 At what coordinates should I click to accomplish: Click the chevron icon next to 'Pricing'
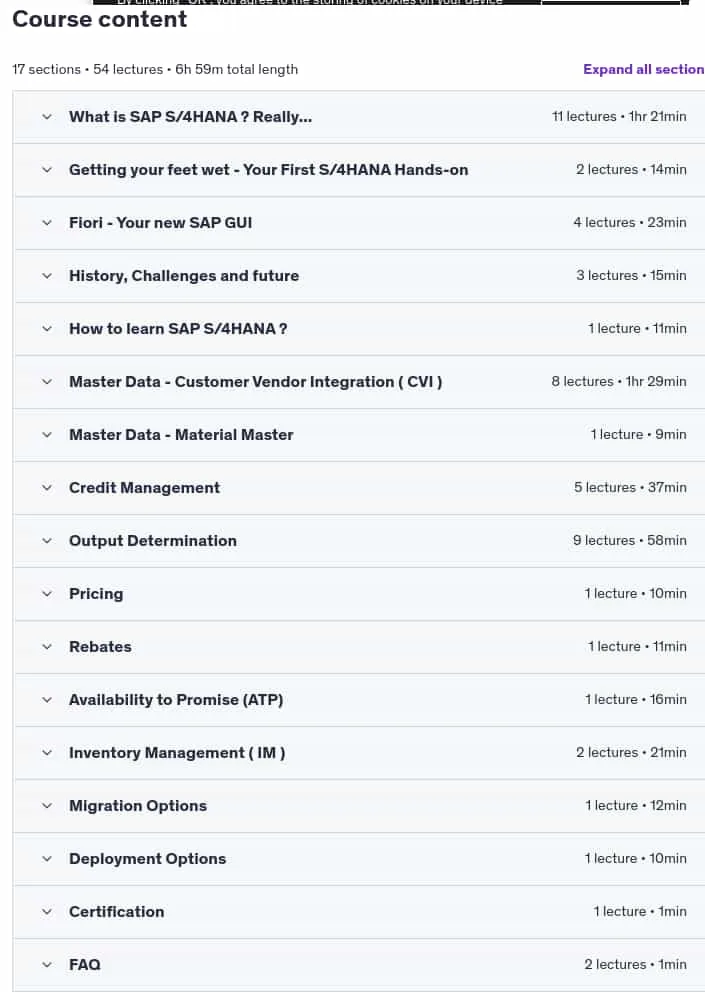pos(47,594)
